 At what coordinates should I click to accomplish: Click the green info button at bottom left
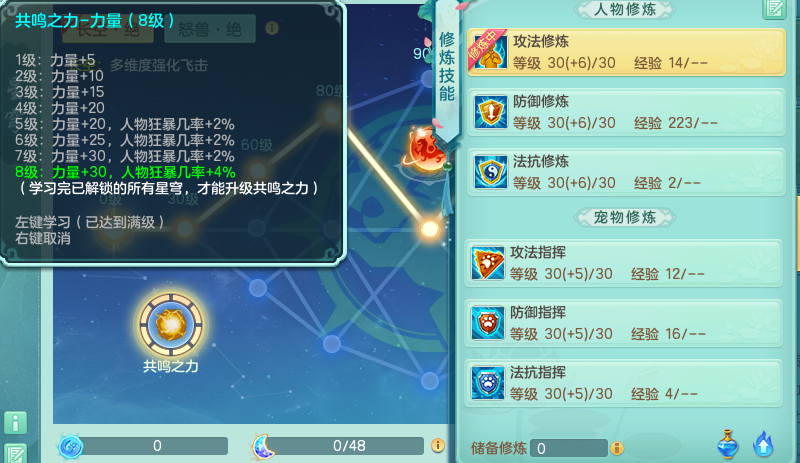(x=15, y=423)
